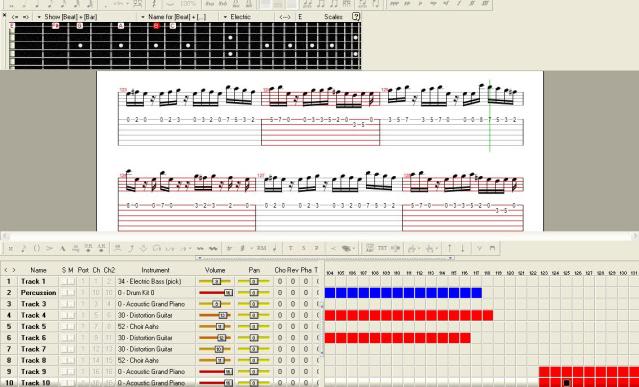Open the 34 - Electric Bass (pick) instrument selector
This screenshot has height=387, width=639.
[x=155, y=281]
